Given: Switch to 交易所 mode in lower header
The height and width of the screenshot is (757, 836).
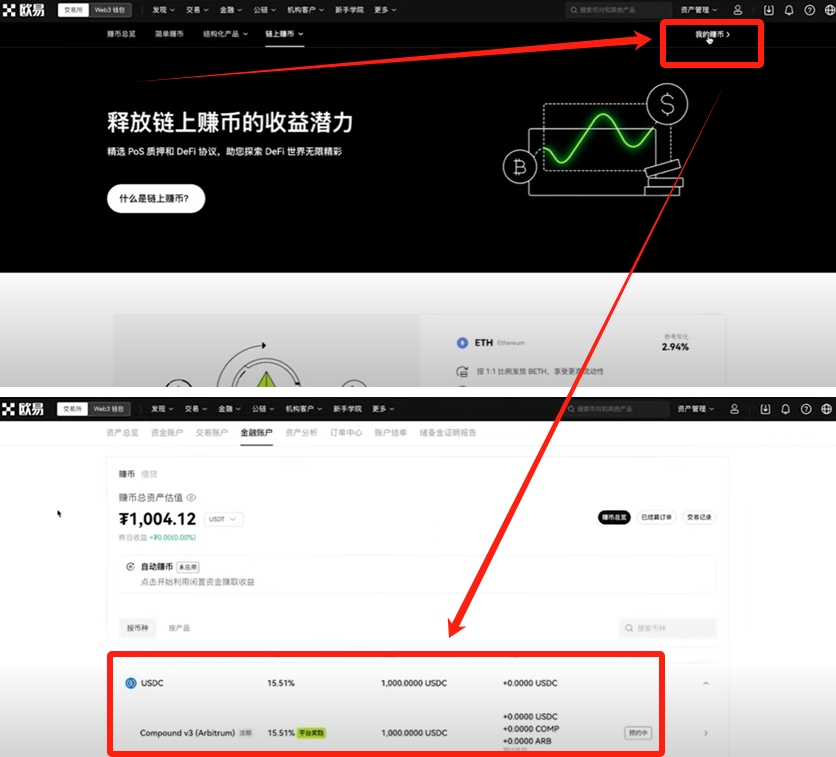Looking at the screenshot, I should [72, 409].
